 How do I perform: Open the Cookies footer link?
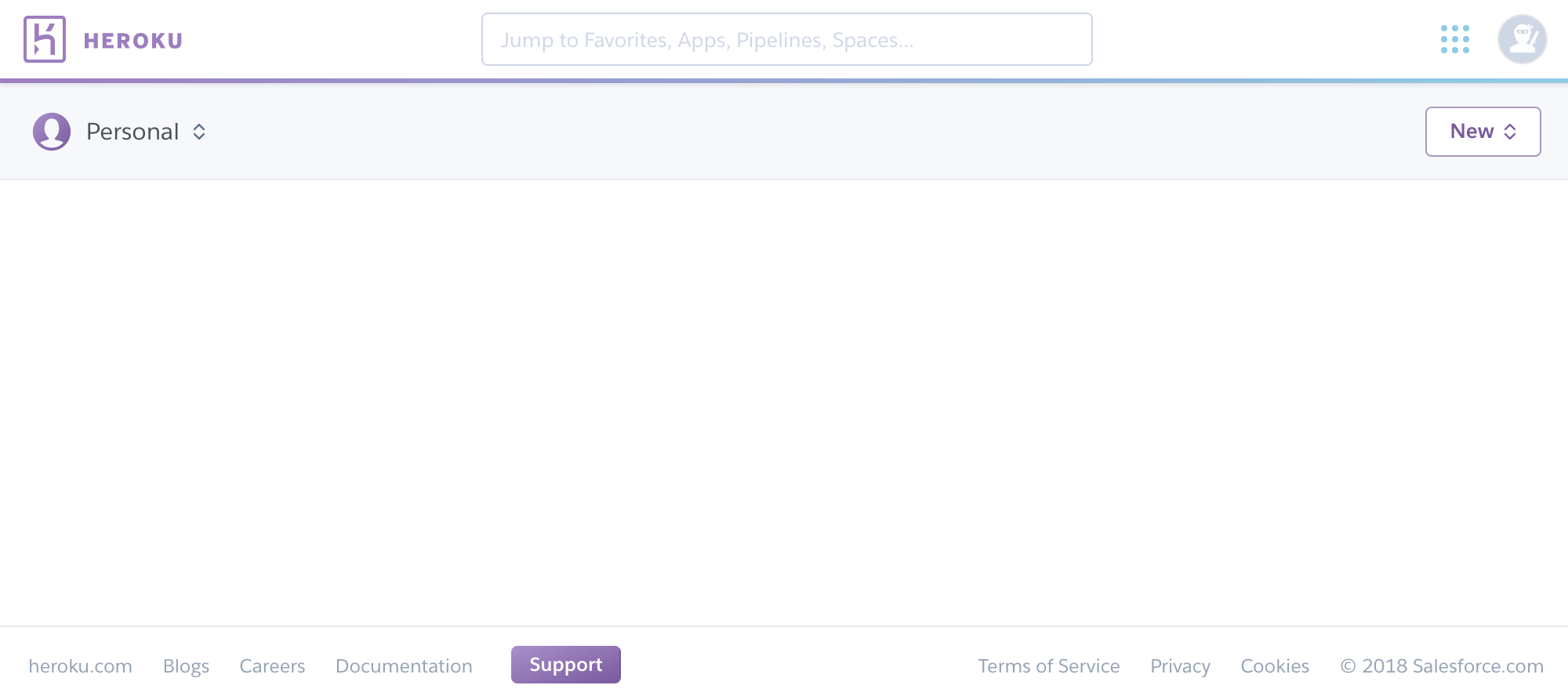pos(1275,666)
